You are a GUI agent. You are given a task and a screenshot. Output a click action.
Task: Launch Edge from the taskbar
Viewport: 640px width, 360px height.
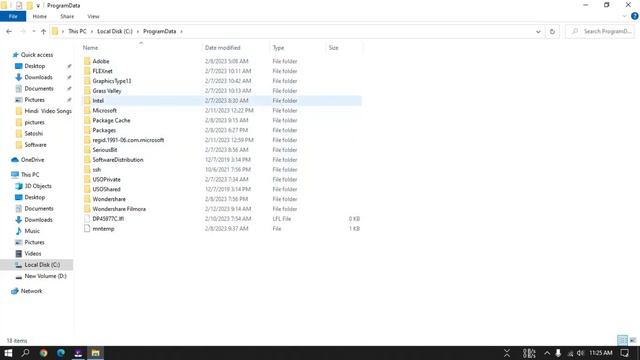click(x=61, y=353)
